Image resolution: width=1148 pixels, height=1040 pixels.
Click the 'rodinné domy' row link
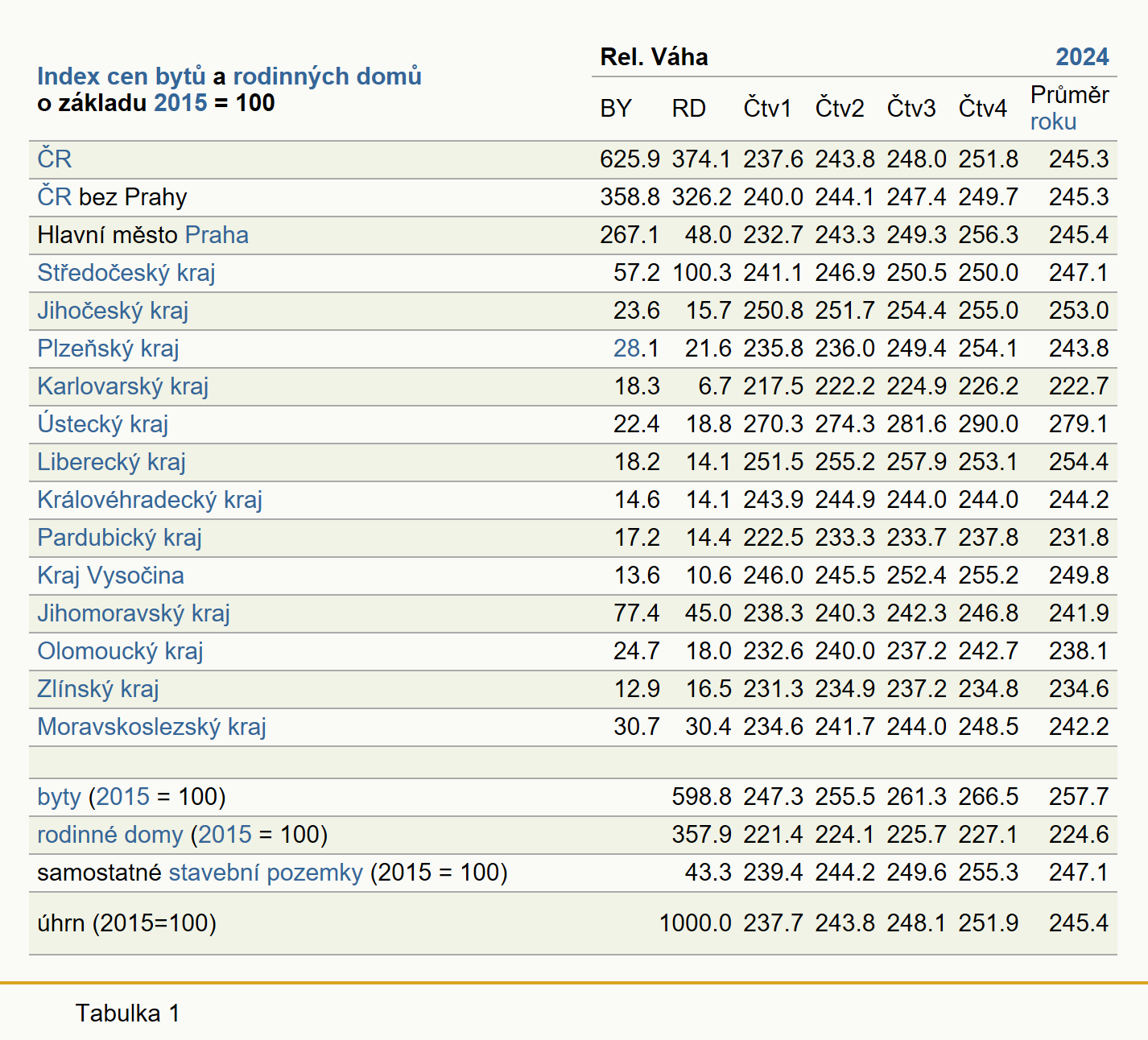pyautogui.click(x=110, y=835)
